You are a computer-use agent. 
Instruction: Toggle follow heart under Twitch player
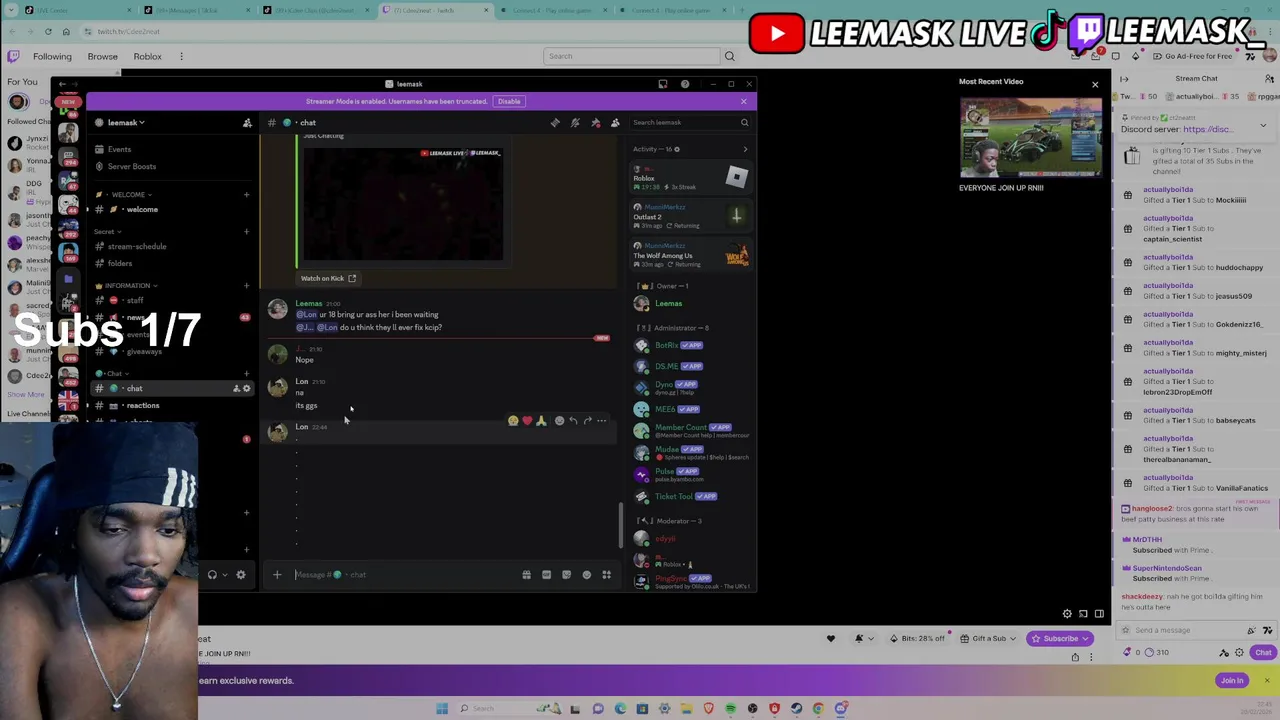pos(830,638)
